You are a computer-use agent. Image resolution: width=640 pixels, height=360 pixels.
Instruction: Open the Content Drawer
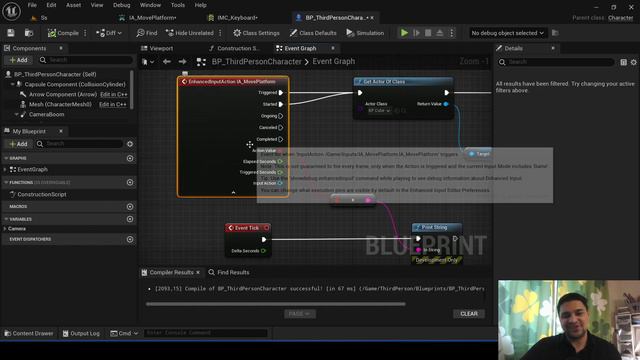[29, 333]
